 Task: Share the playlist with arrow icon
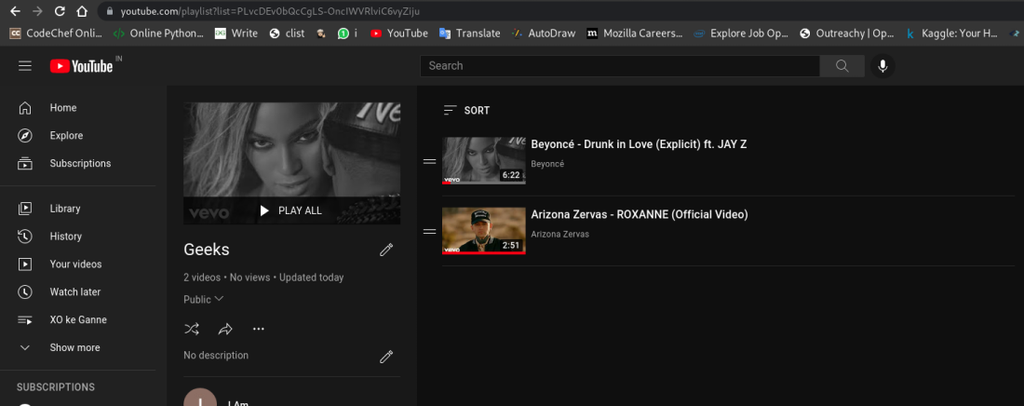[225, 328]
